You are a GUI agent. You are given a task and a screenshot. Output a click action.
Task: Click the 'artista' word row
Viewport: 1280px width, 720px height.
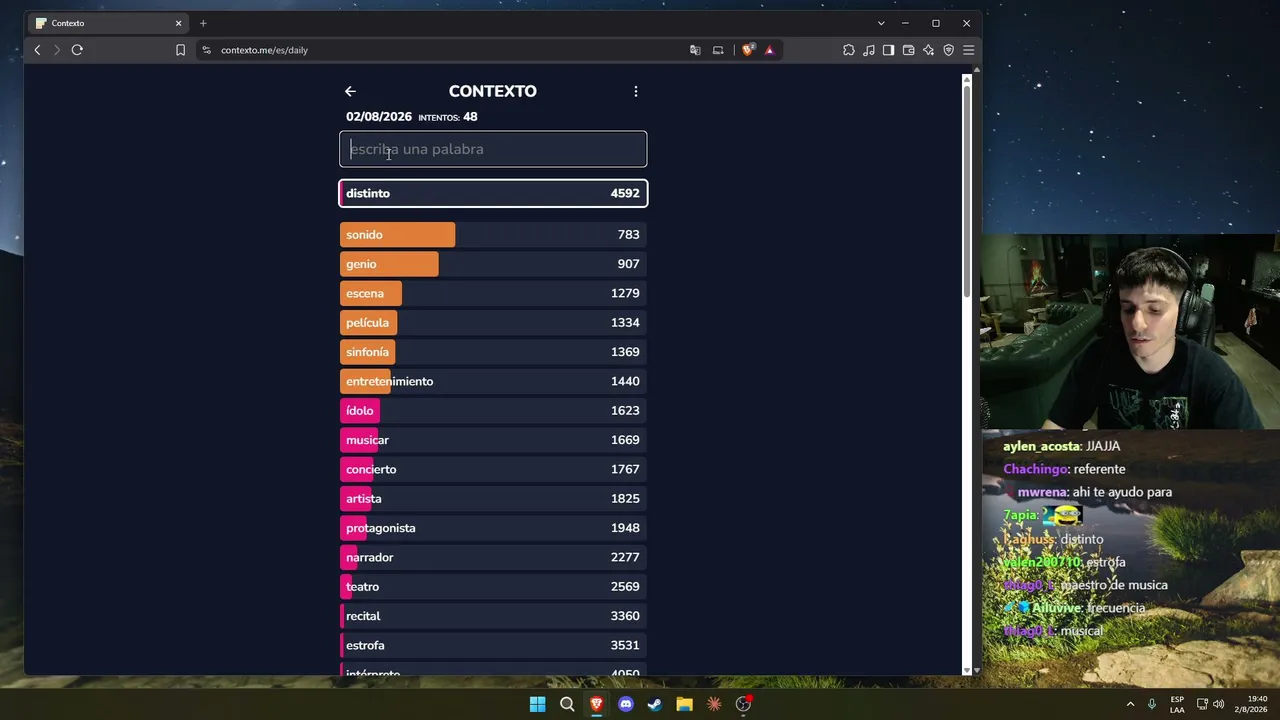493,499
